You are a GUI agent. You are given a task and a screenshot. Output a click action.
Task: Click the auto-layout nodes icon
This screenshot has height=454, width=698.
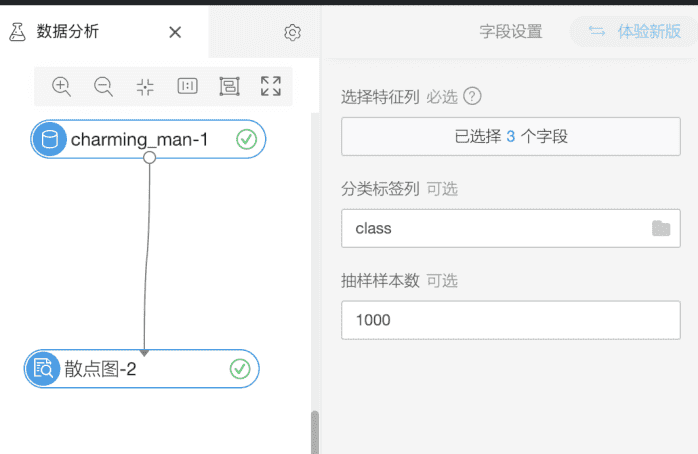pos(229,87)
